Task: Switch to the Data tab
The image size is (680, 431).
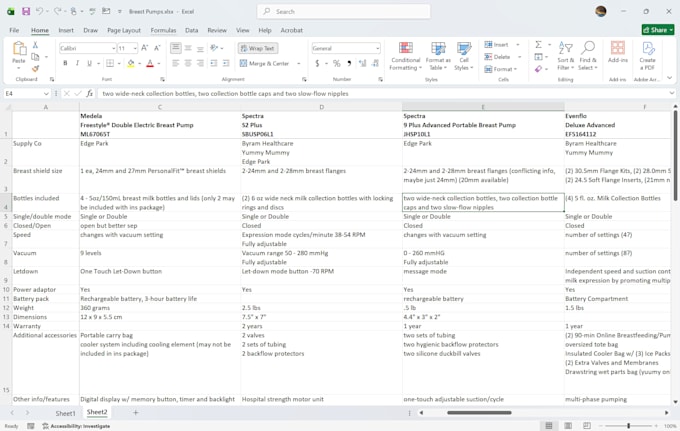Action: point(191,30)
